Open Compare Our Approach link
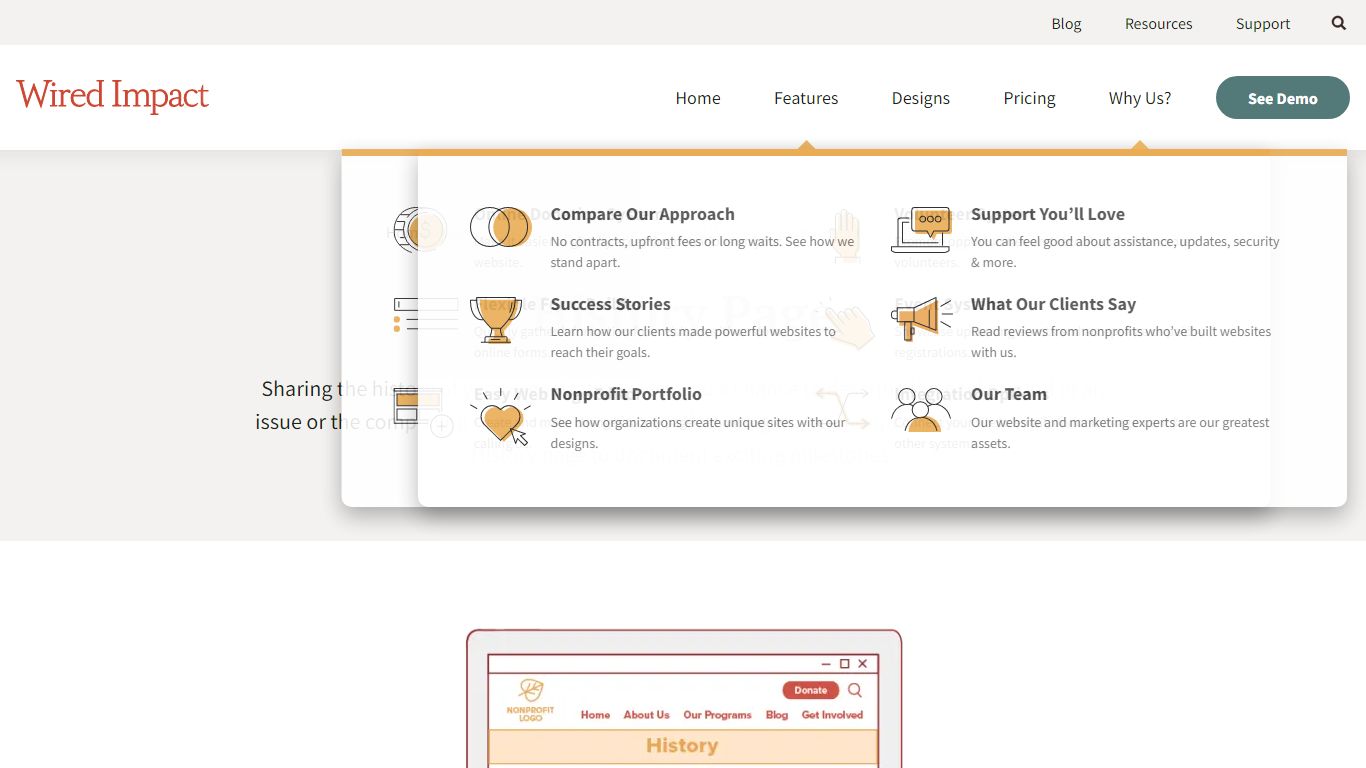 (x=642, y=214)
